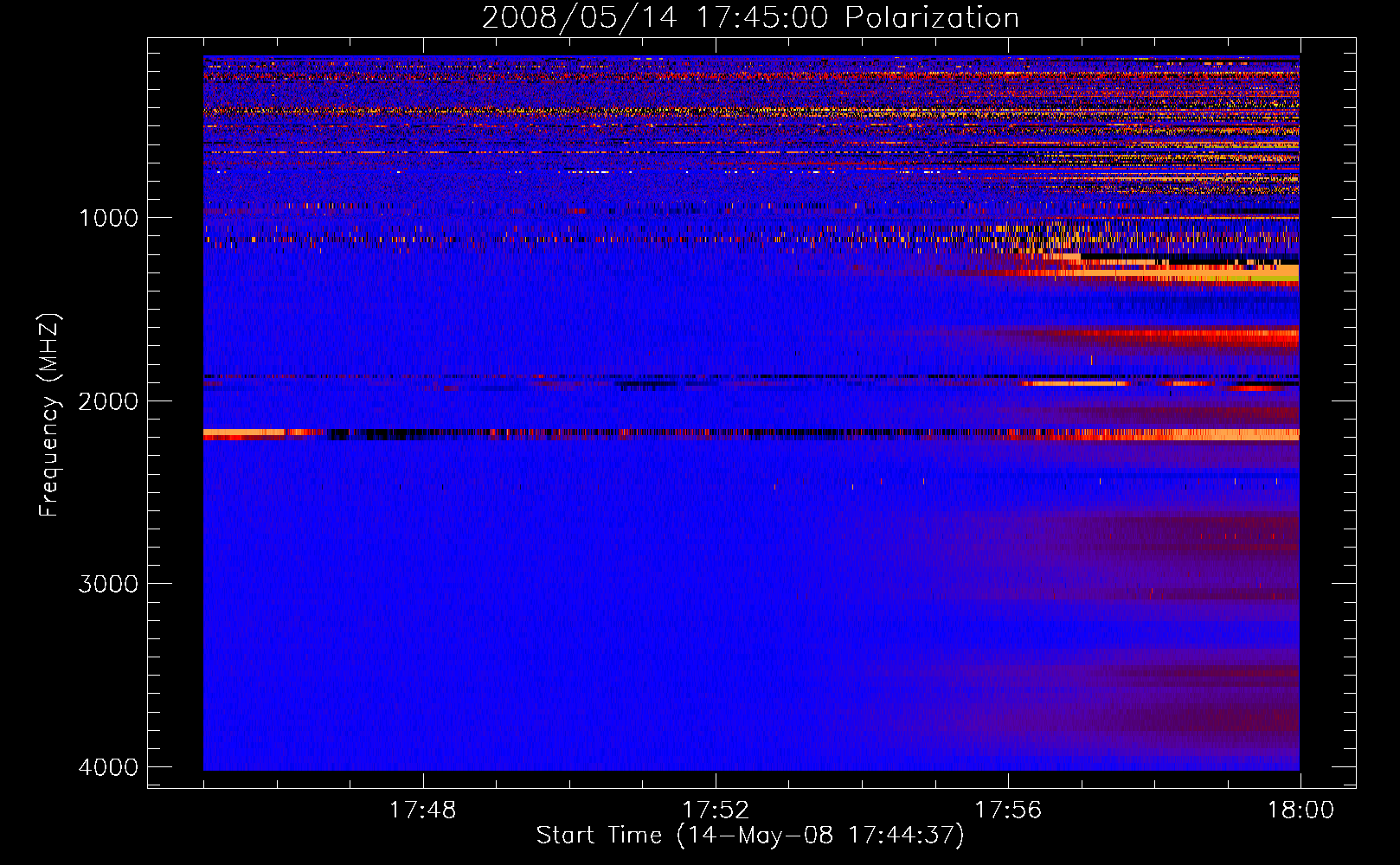Click the 4000 frequency tick label
1400x865 pixels.
click(108, 767)
